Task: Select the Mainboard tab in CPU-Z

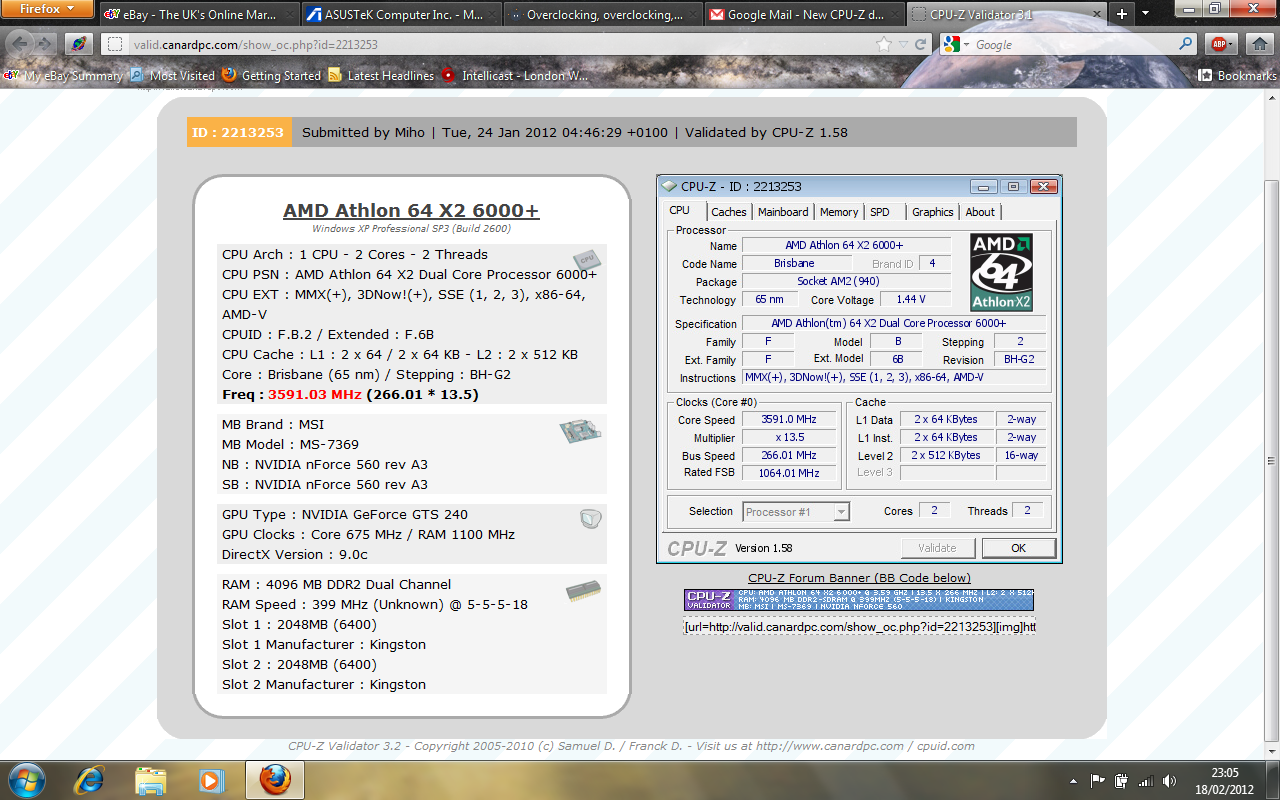Action: point(783,212)
